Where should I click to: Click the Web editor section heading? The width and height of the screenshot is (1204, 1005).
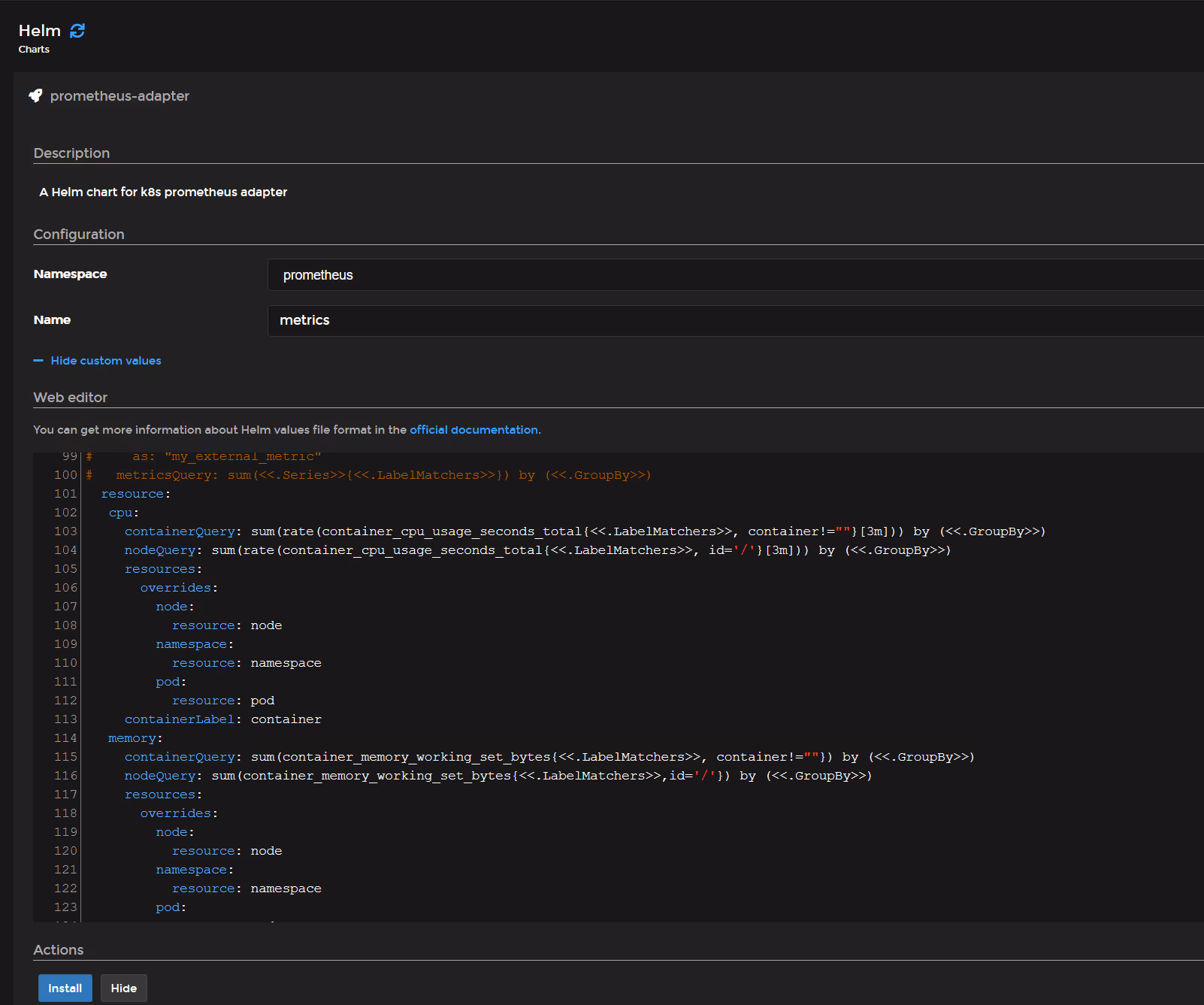tap(71, 398)
